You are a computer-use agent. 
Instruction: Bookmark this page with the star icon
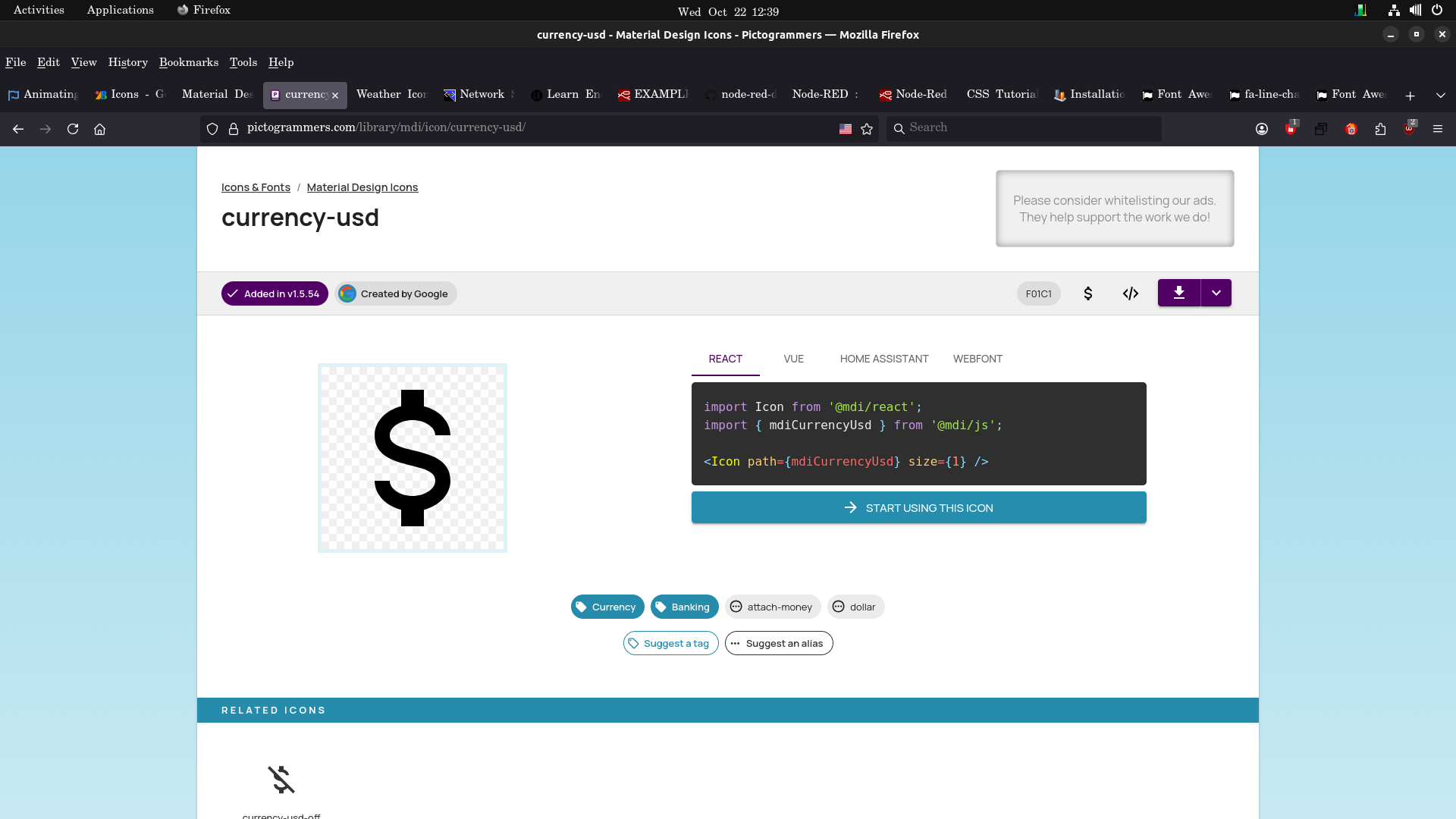867,129
